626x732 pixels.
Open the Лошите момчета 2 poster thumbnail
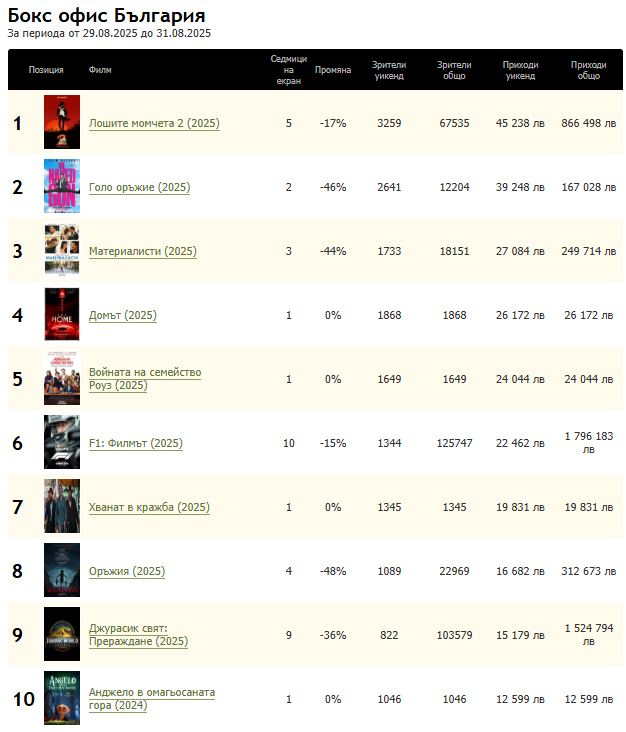tap(61, 123)
